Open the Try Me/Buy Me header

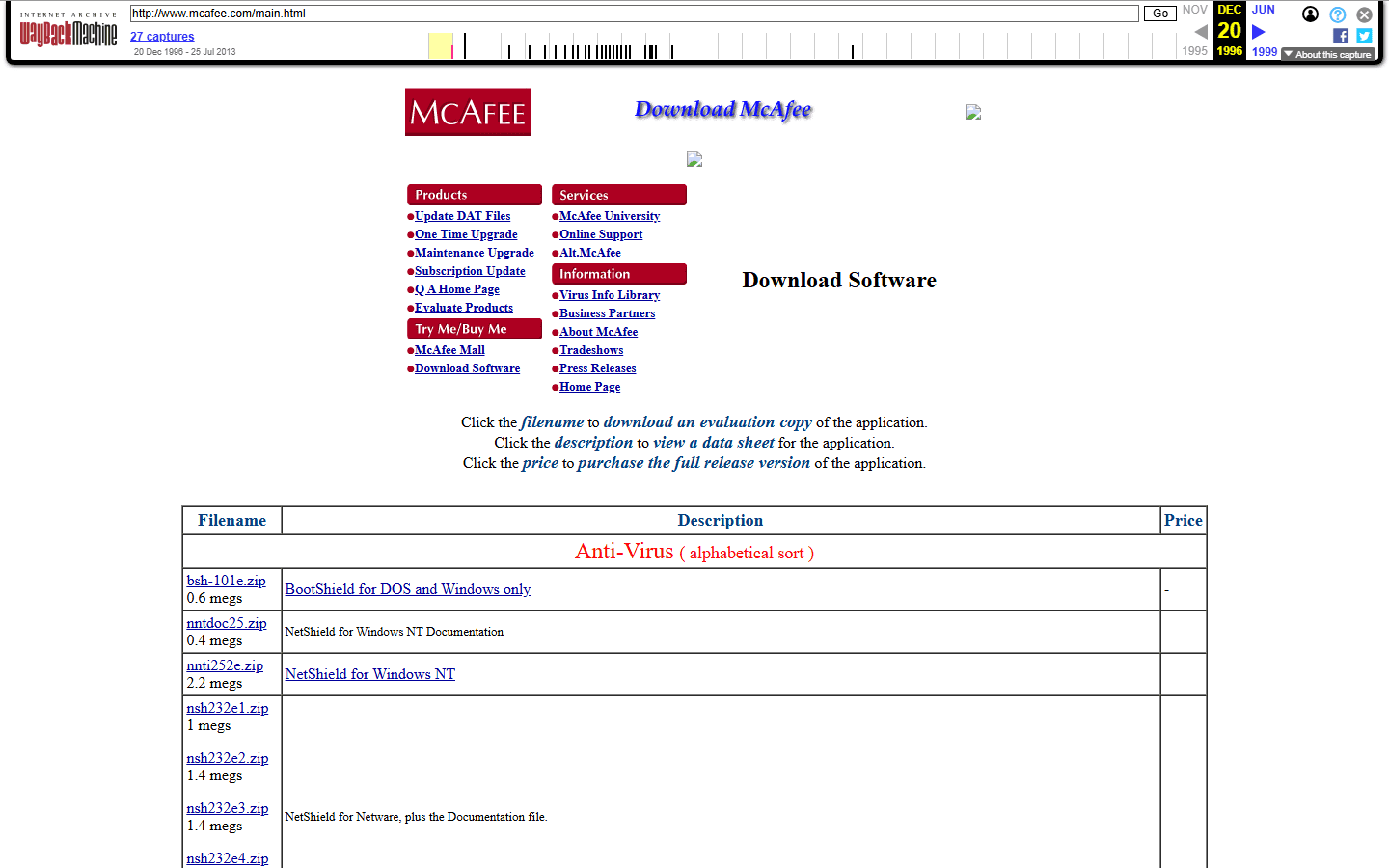475,329
